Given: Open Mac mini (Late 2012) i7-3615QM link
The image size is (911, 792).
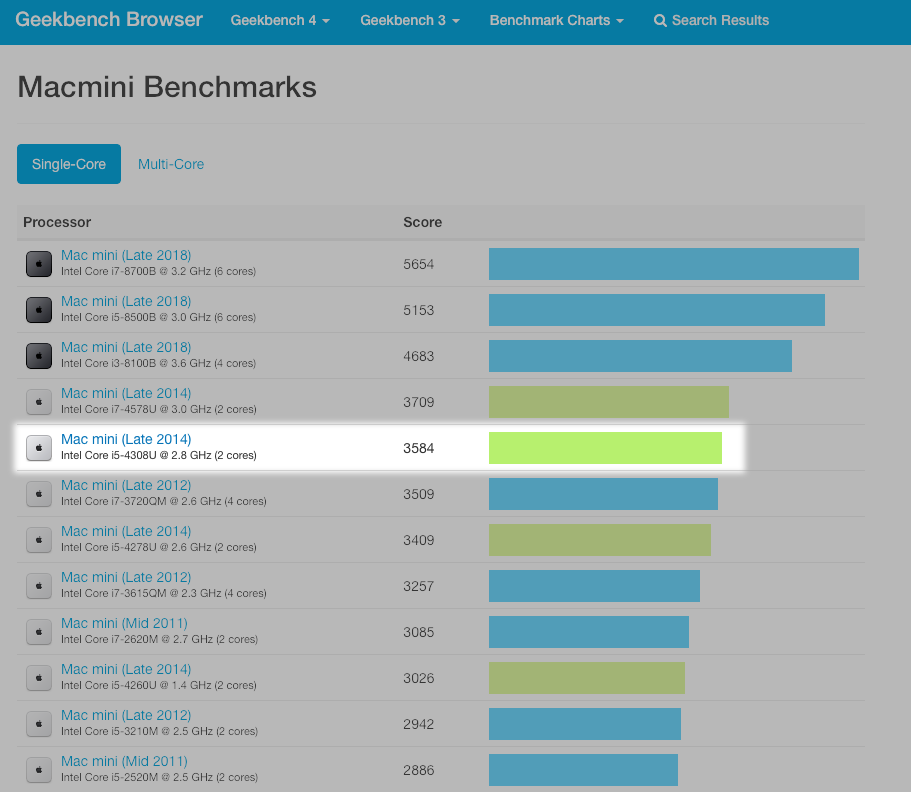Looking at the screenshot, I should pos(126,578).
